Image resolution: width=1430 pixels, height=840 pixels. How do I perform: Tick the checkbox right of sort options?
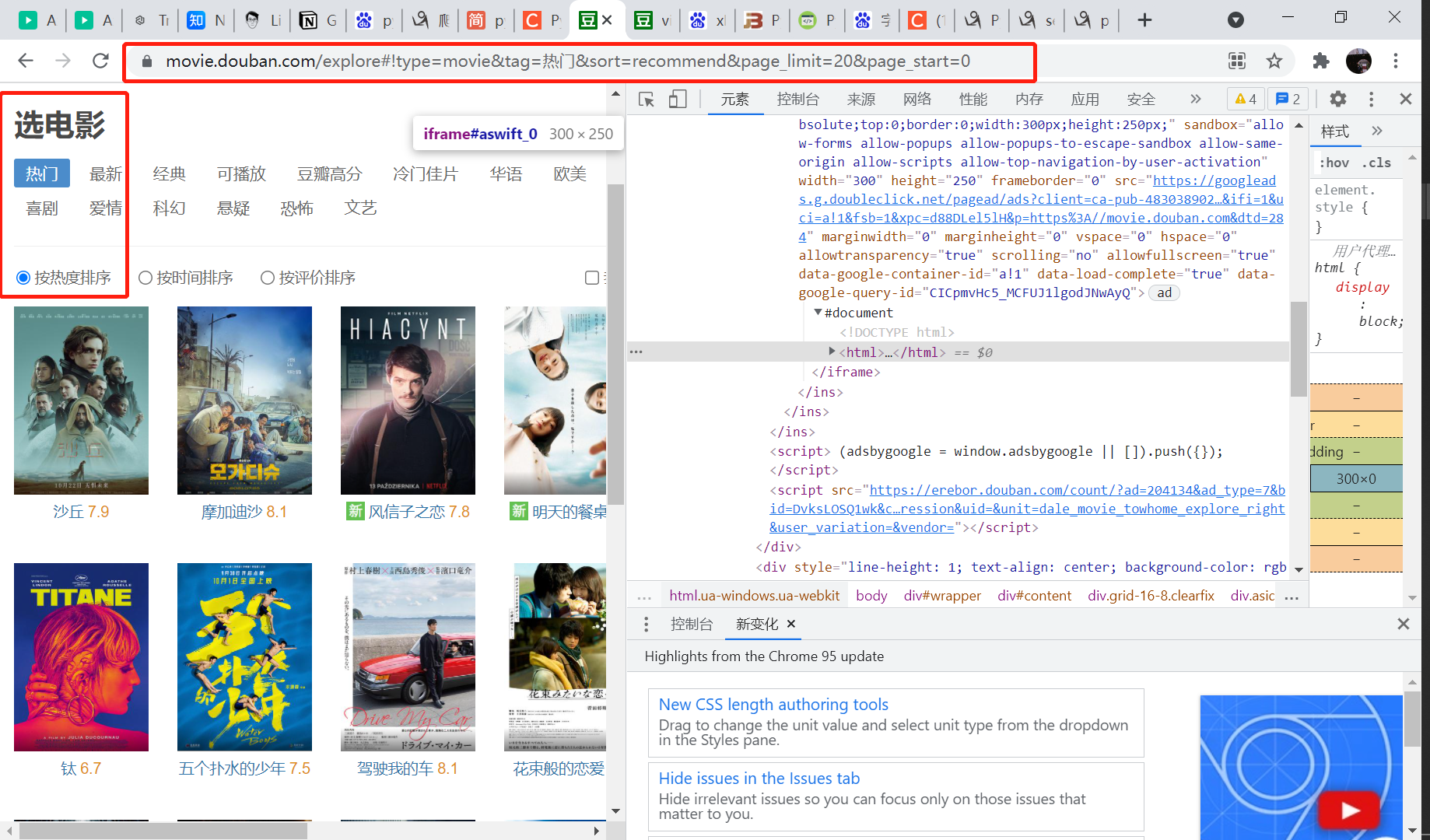592,278
